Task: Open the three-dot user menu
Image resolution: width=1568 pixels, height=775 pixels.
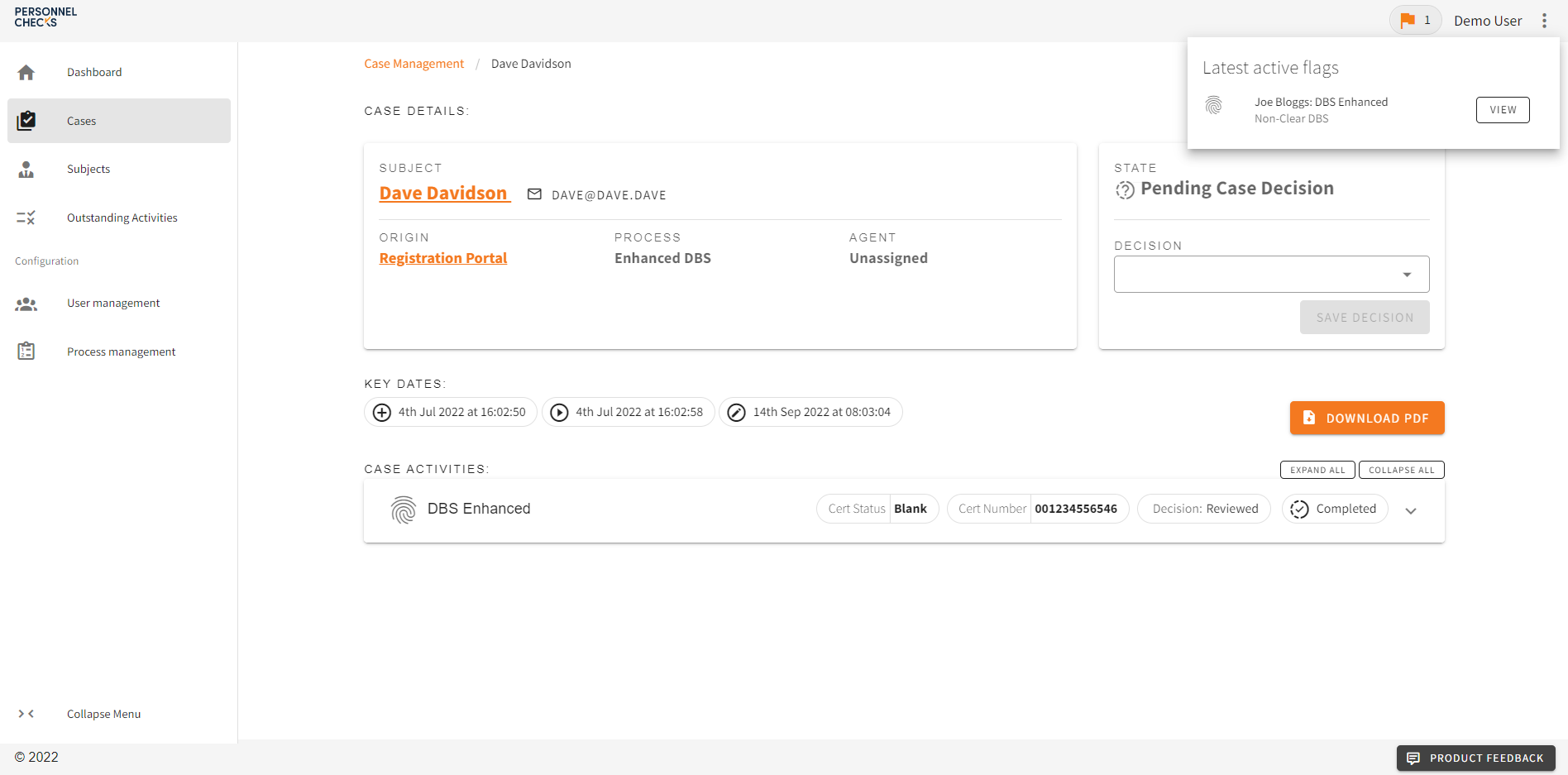Action: (1544, 21)
